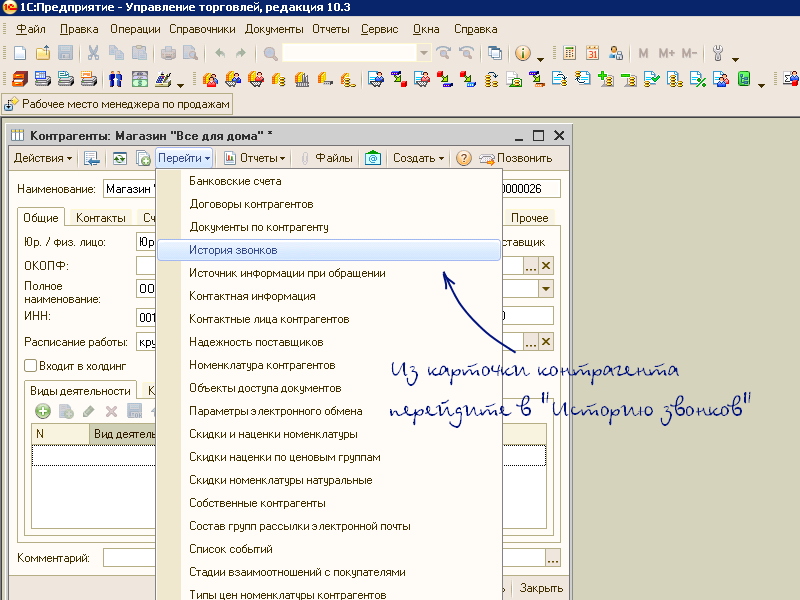This screenshot has height=600, width=800.
Task: Click the red X delete row icon
Action: coord(111,411)
